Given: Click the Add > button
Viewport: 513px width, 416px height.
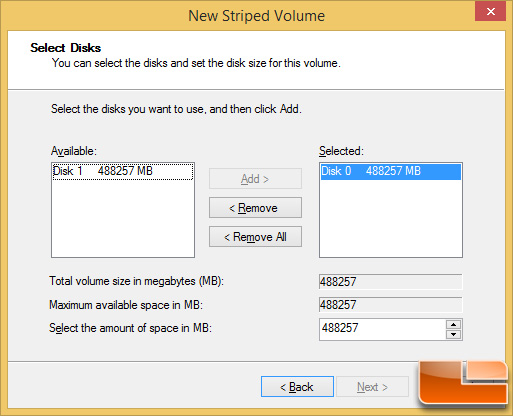Looking at the screenshot, I should point(255,179).
